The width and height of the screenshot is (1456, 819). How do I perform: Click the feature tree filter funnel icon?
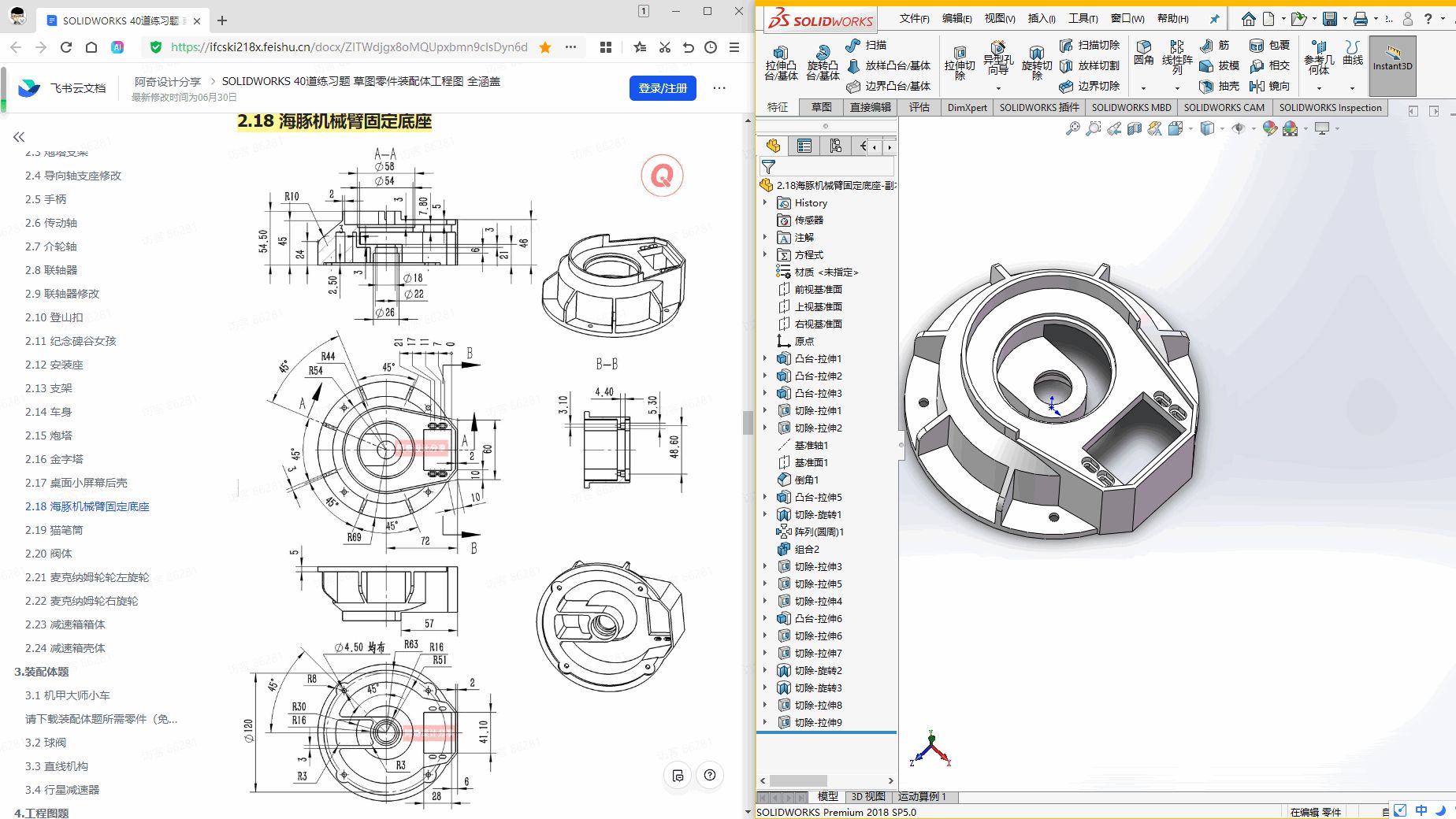coord(768,166)
